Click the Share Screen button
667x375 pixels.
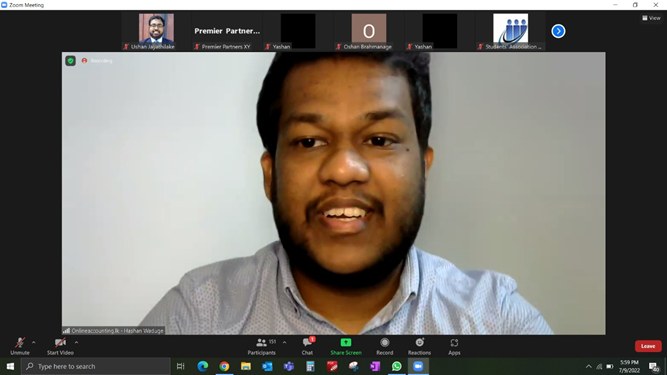point(346,346)
